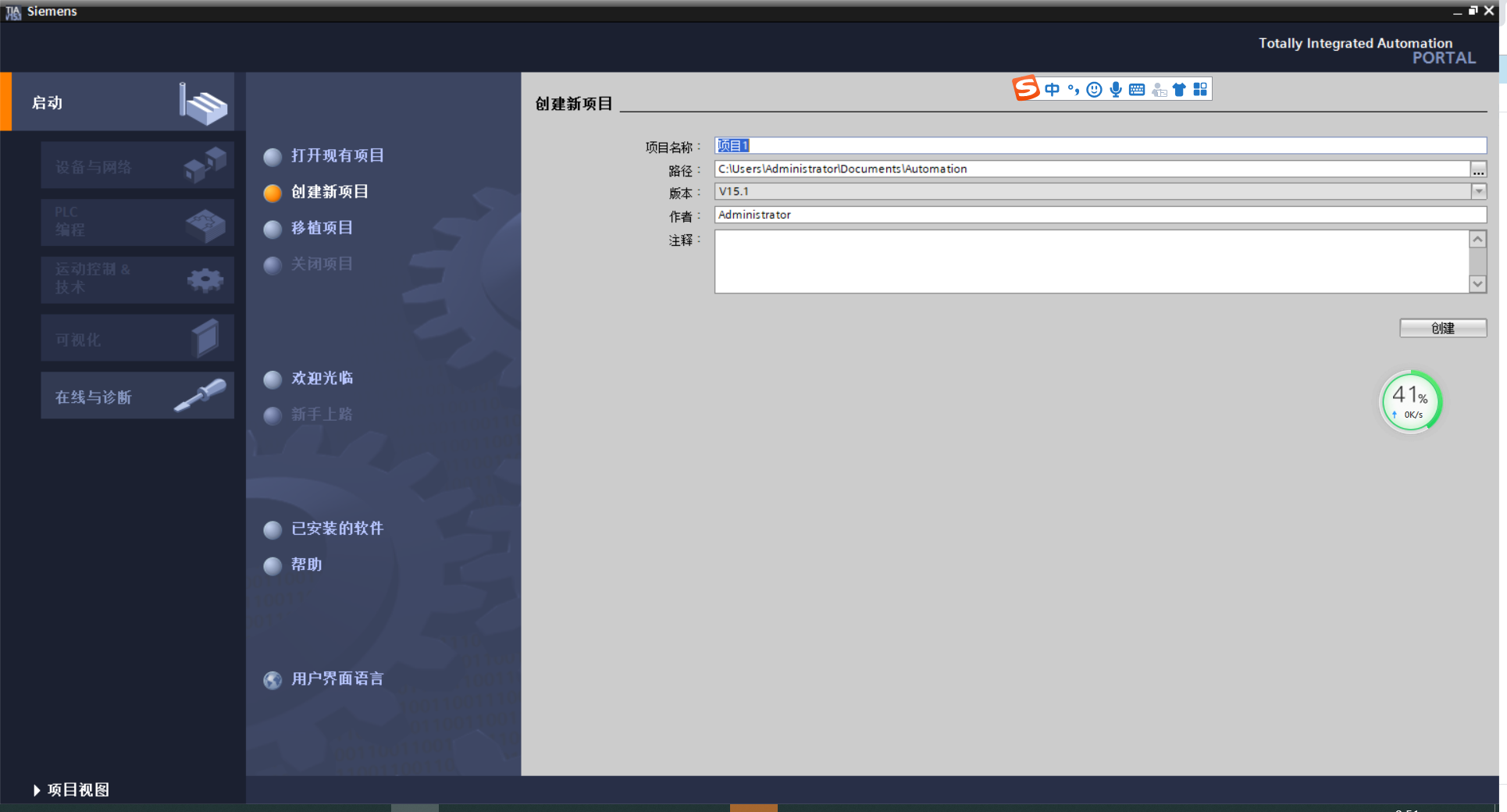The height and width of the screenshot is (812, 1507).
Task: Select 设备与网络 portal
Action: pos(137,166)
